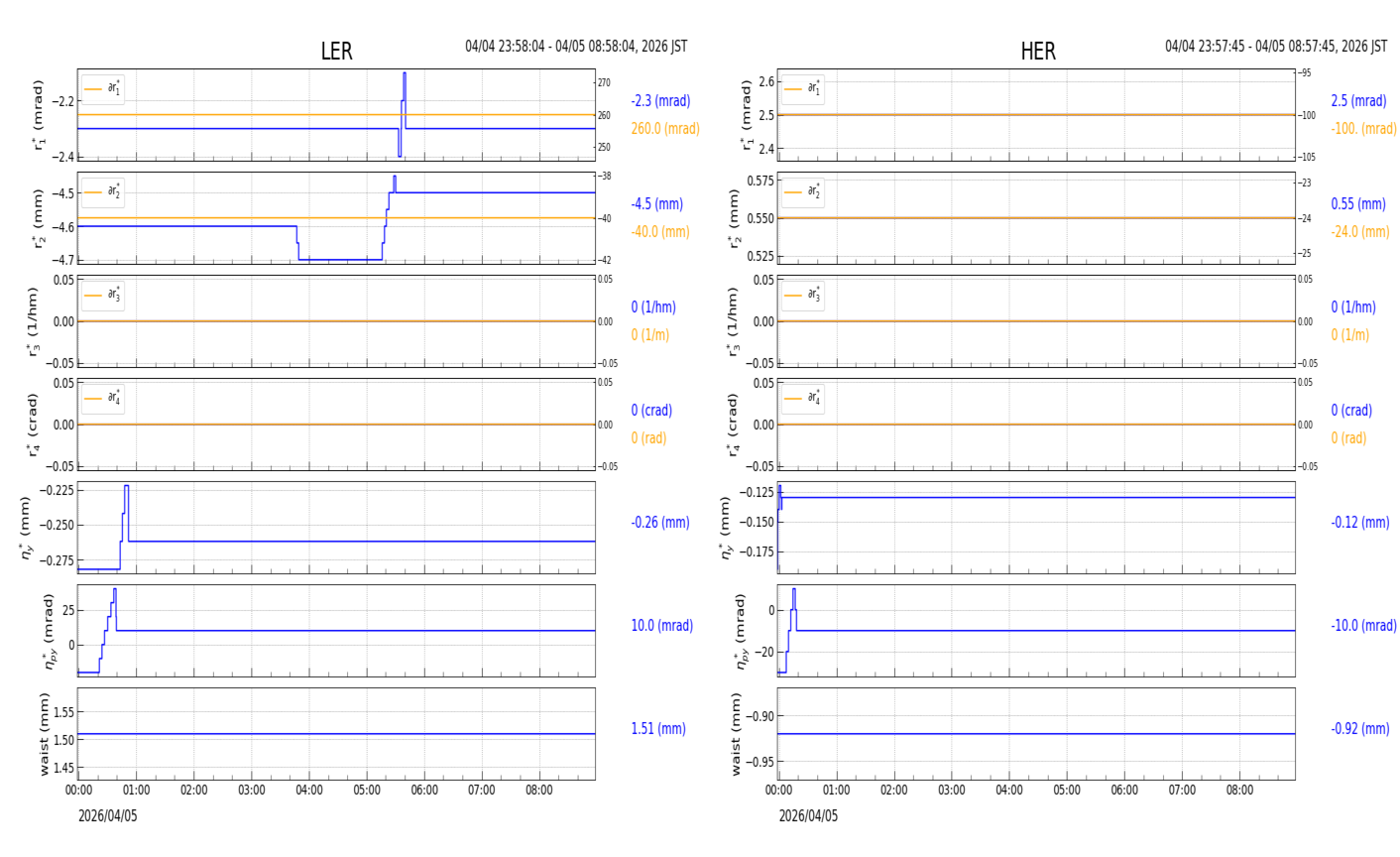
Task: Click the 2026/04/05 date under the LER plots
Action: point(108,816)
